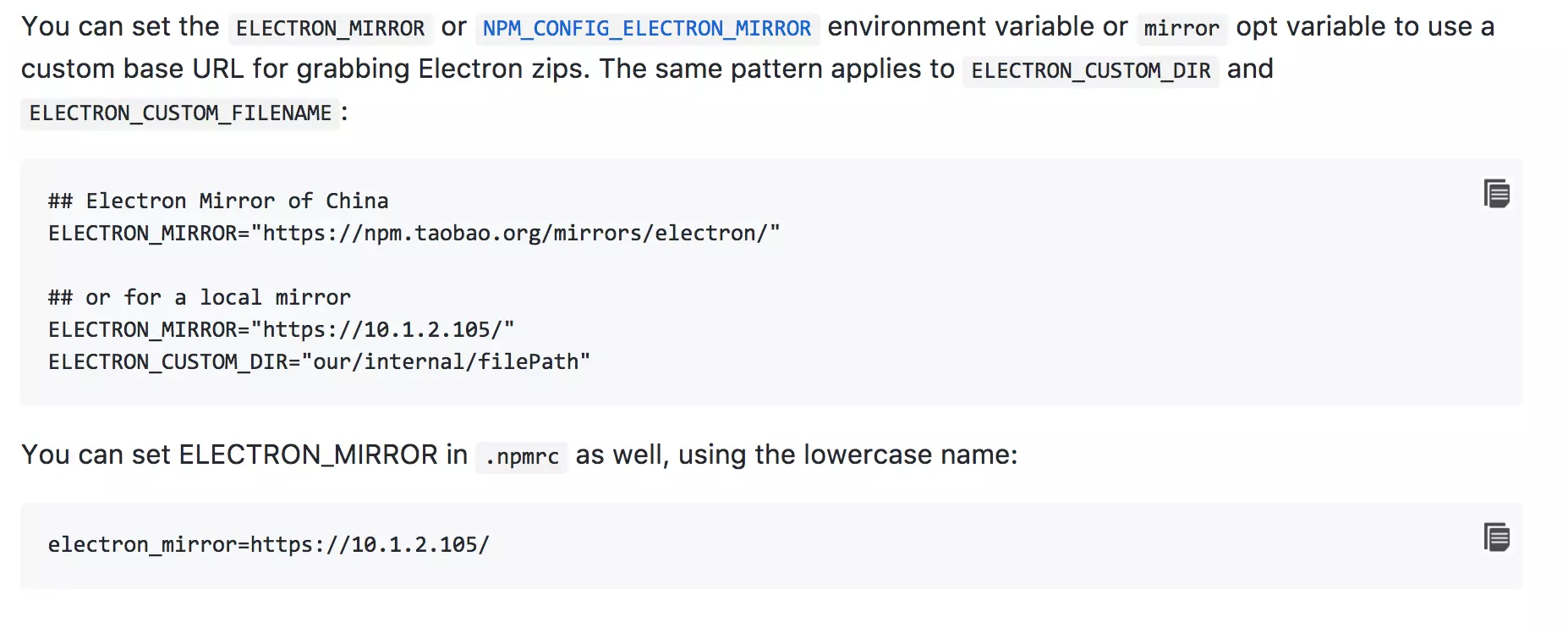Click the 'You can set ELECTRON_MIRROR in' sentence

244,455
